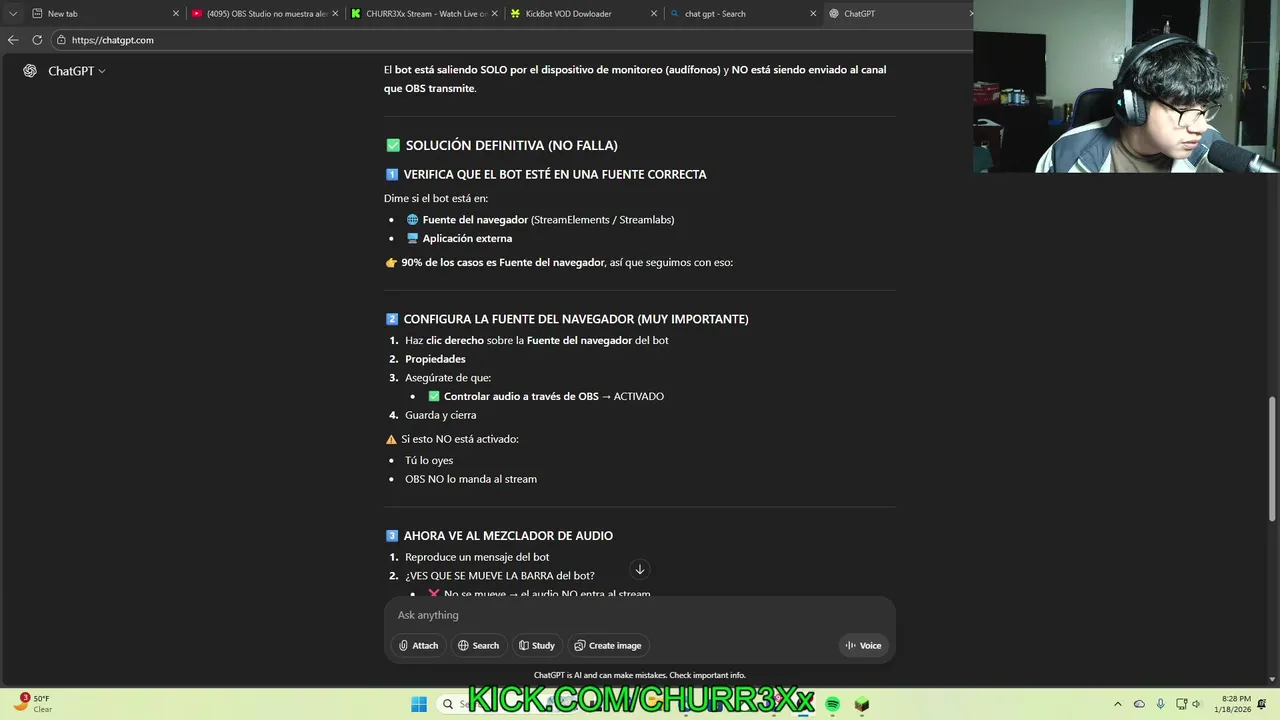Reload the page with the refresh icon
This screenshot has height=720, width=1280.
pos(37,40)
